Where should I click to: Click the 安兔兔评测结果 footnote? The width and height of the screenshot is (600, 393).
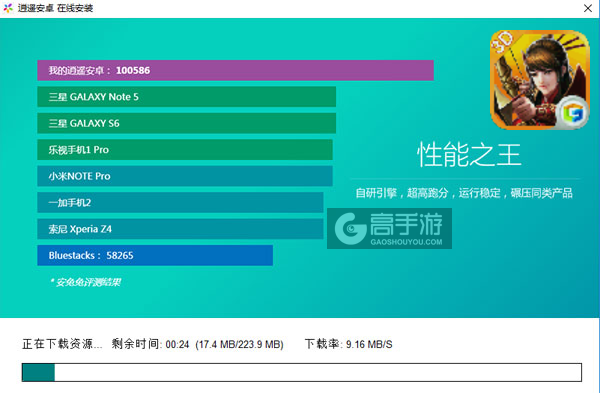[85, 282]
